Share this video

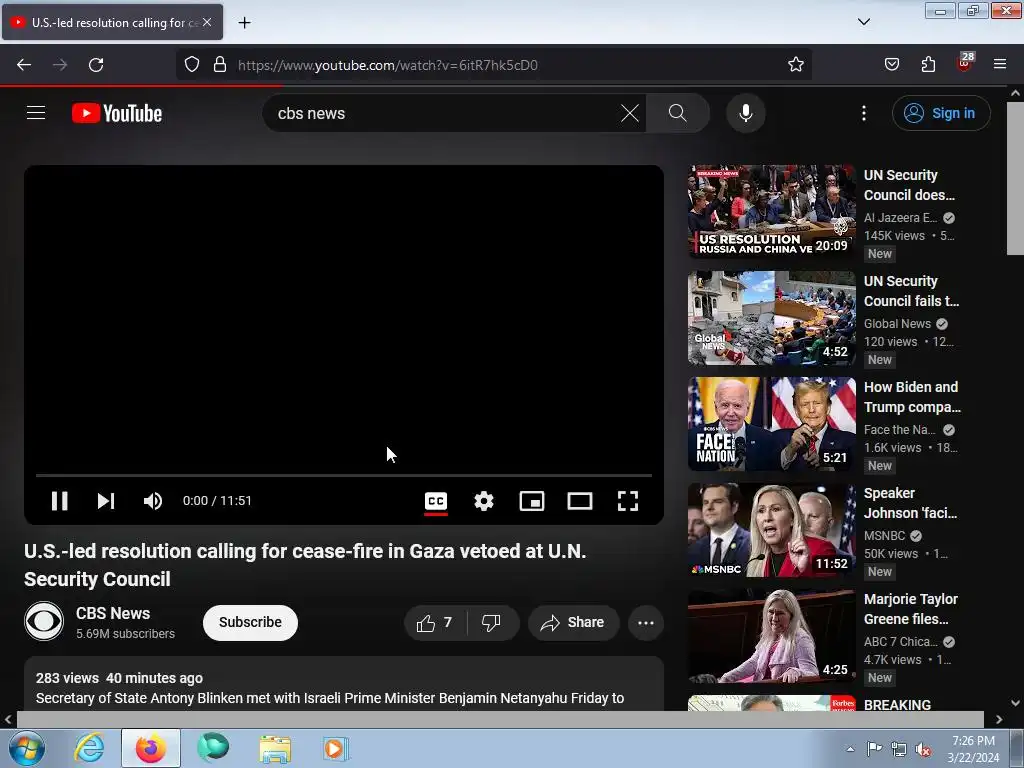click(573, 622)
